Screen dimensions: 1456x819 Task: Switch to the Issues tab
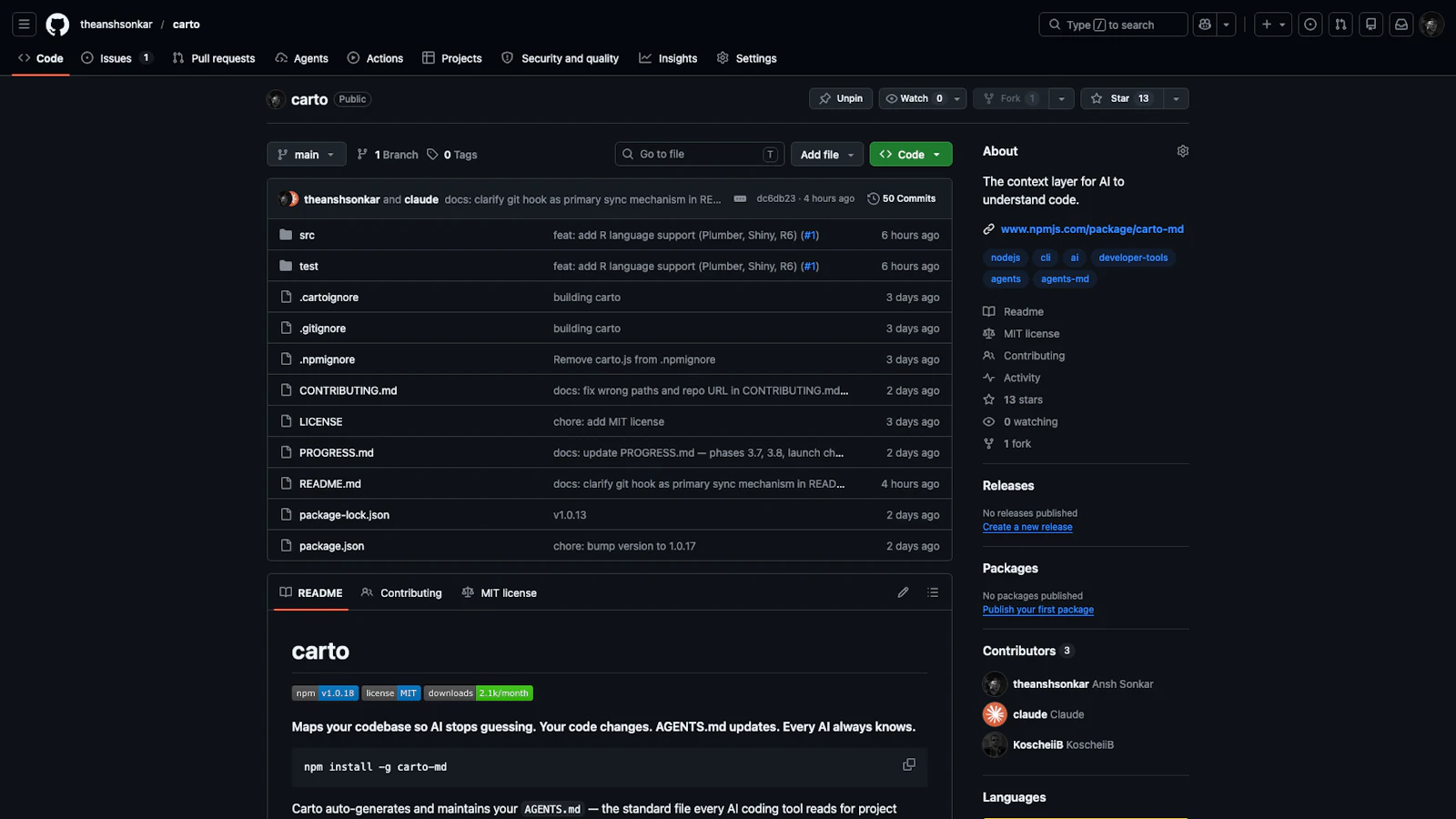click(x=116, y=58)
